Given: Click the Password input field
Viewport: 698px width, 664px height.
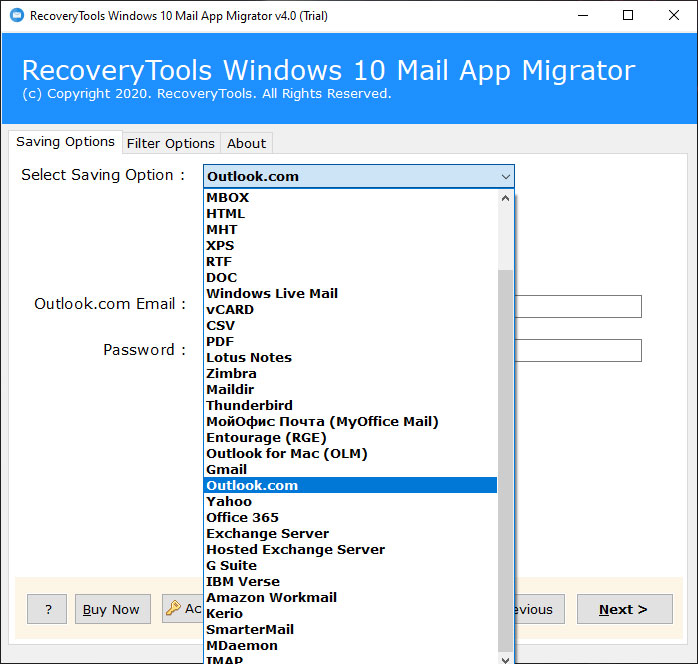Looking at the screenshot, I should click(578, 350).
